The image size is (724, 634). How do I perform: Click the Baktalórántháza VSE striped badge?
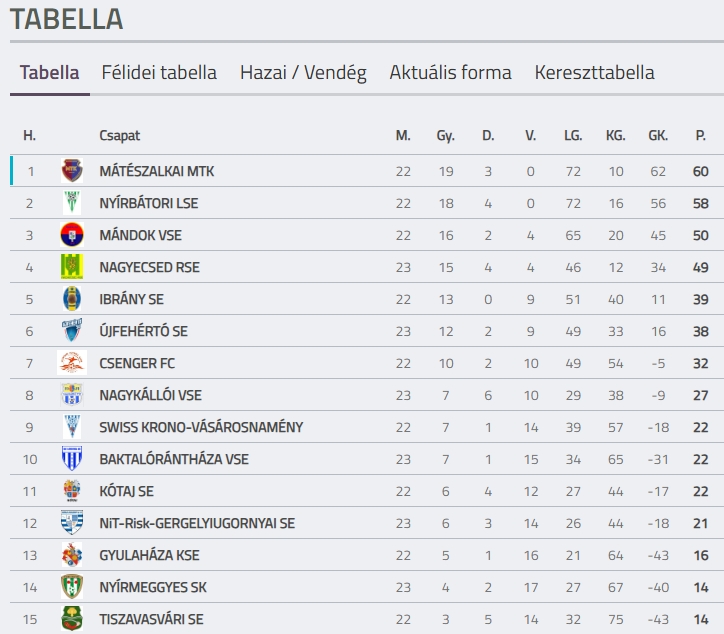pyautogui.click(x=72, y=459)
